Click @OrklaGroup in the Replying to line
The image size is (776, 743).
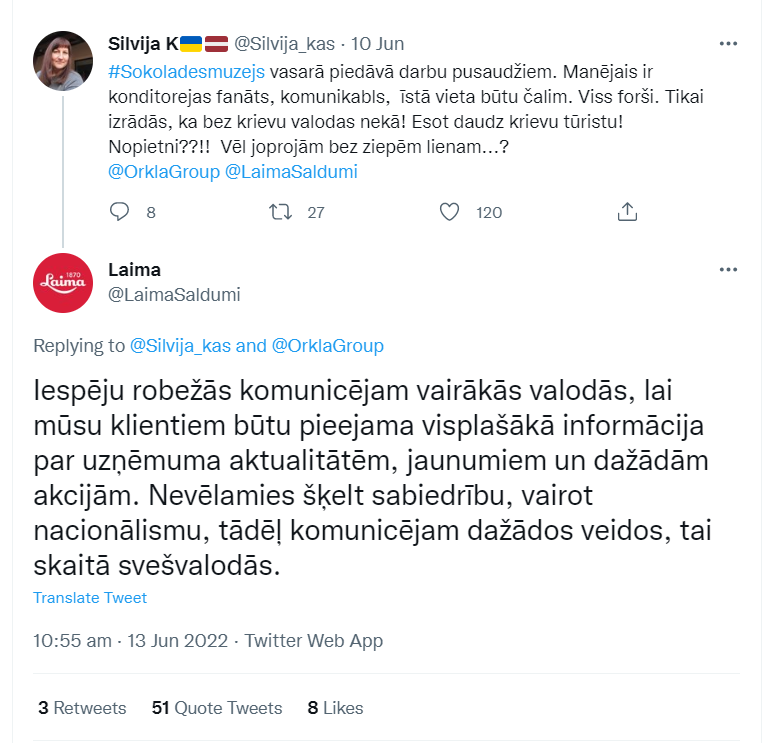[328, 346]
